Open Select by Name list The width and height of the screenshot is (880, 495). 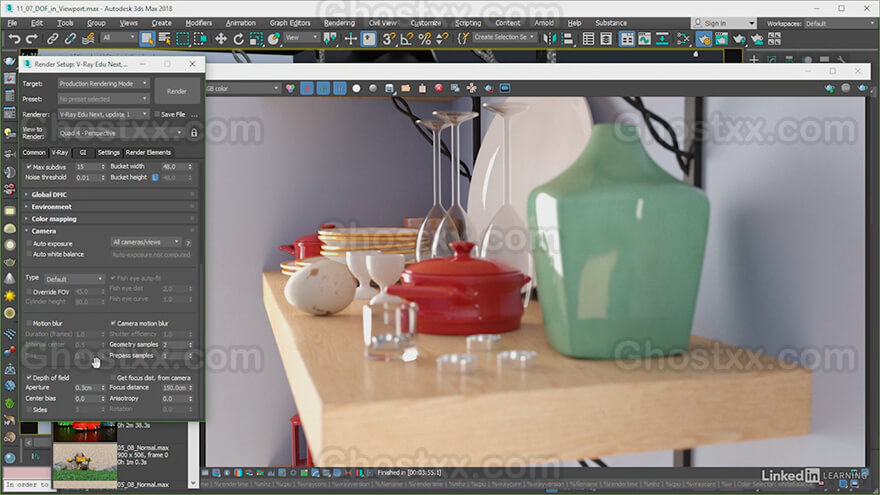[164, 39]
